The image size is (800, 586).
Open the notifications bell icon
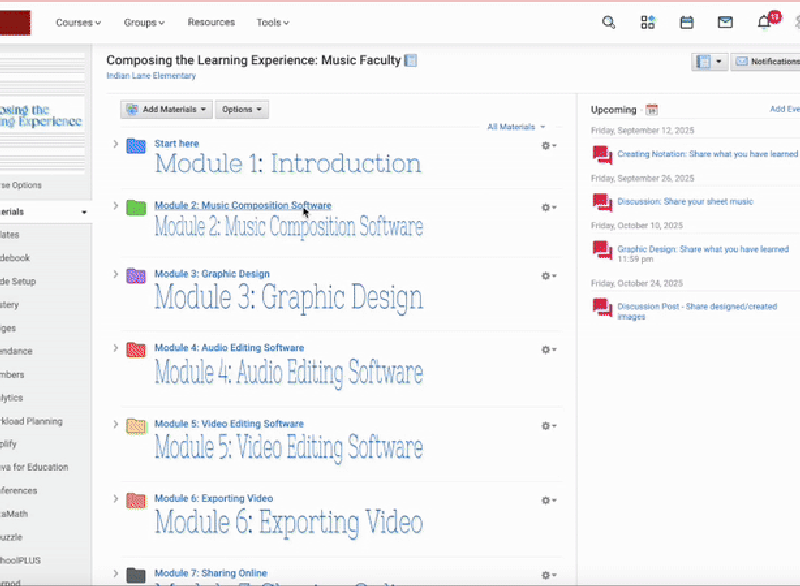765,22
